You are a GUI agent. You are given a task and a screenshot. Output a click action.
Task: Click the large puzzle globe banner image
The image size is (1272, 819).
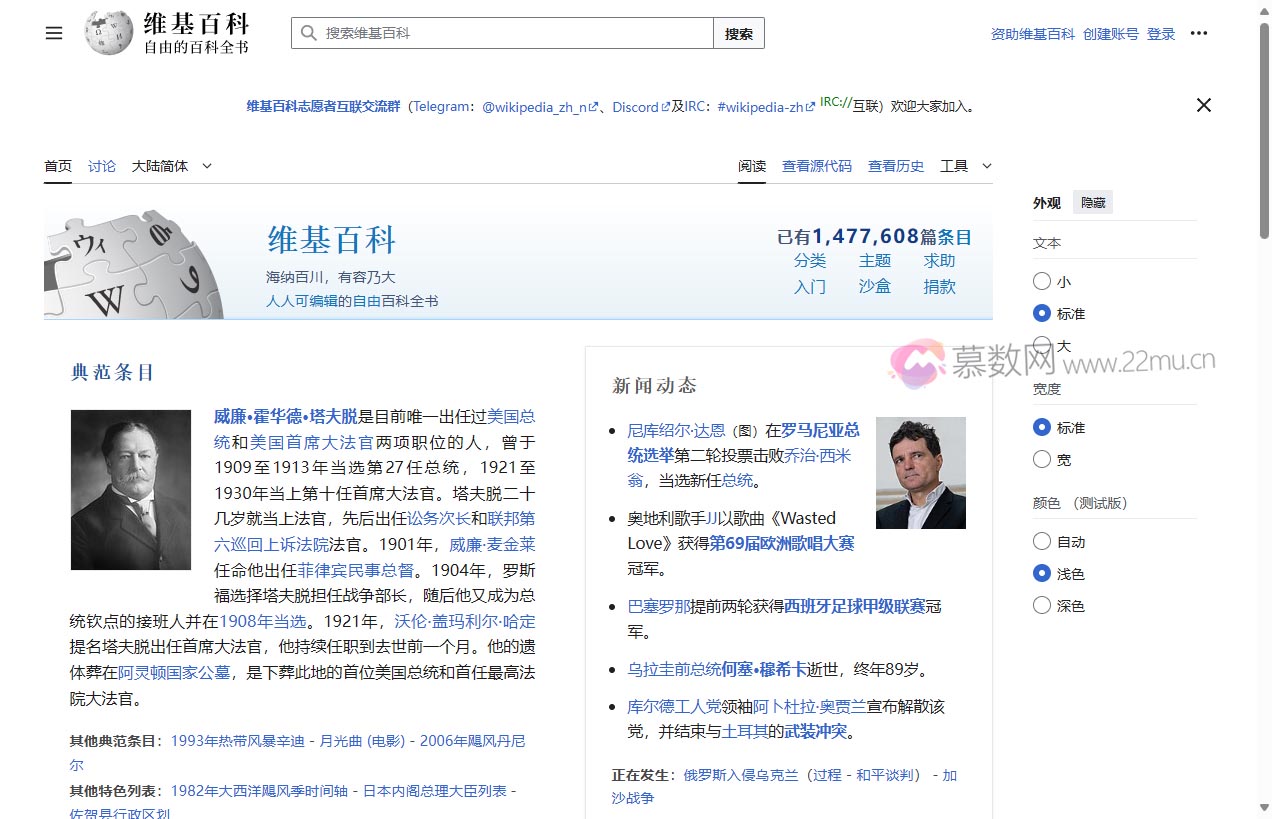click(133, 265)
